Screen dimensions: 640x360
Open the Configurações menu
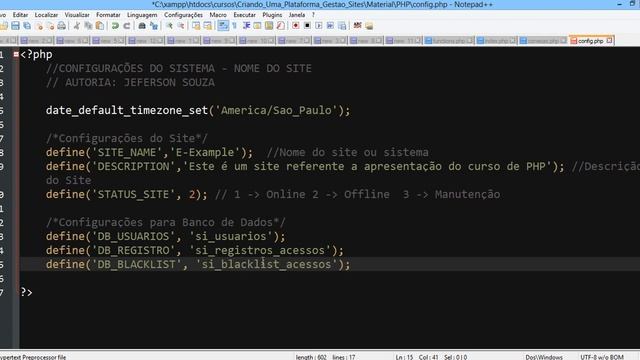pyautogui.click(x=183, y=15)
